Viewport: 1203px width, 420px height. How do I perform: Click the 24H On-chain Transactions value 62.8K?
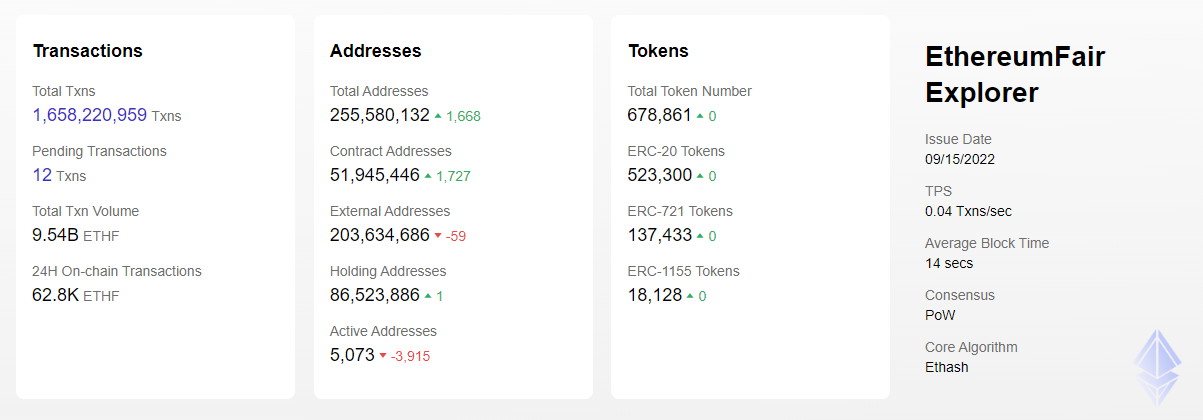(x=56, y=295)
